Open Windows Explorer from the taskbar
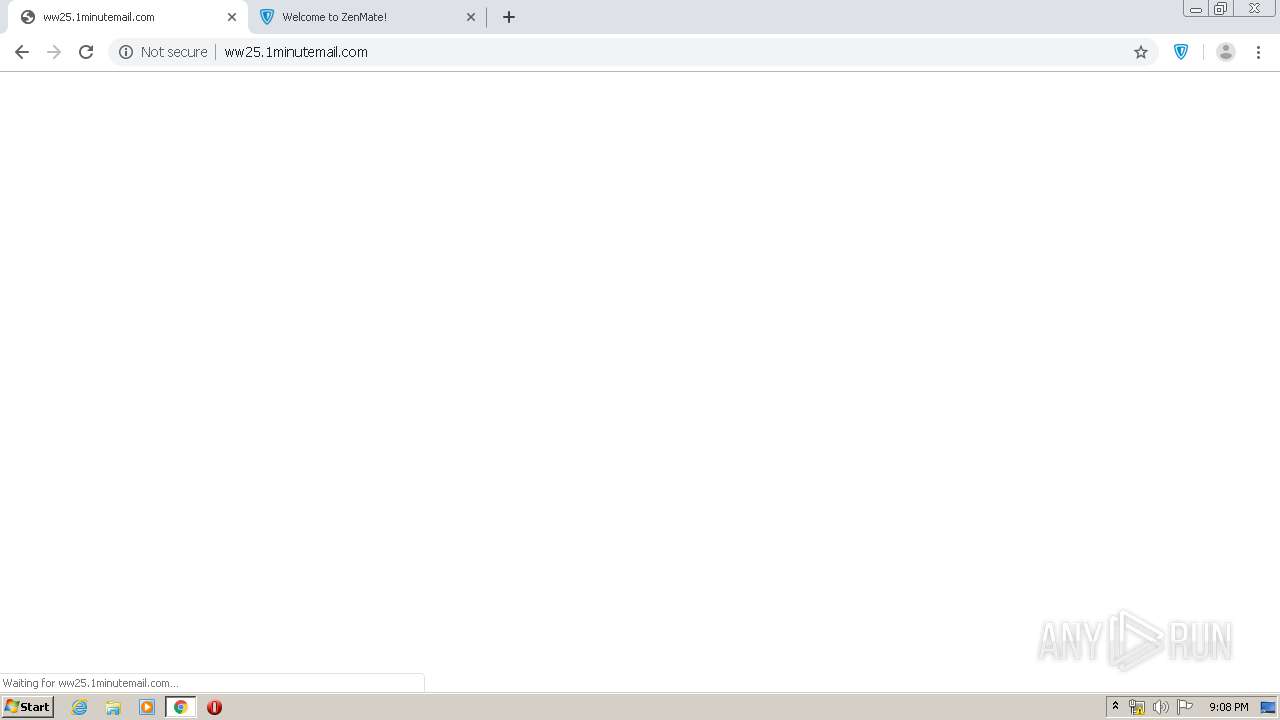Image resolution: width=1280 pixels, height=720 pixels. [x=113, y=707]
